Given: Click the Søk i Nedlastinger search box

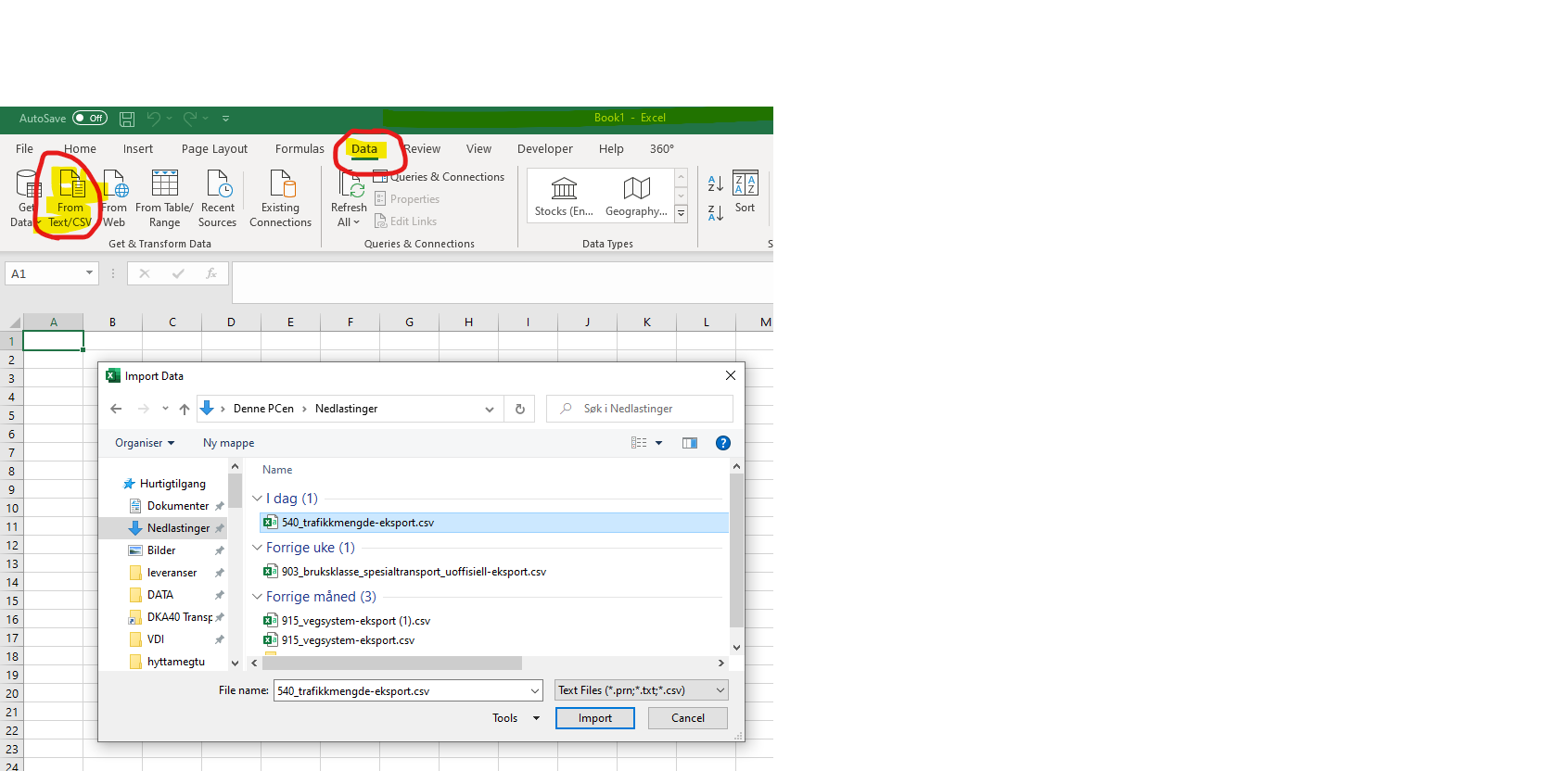Looking at the screenshot, I should tap(640, 409).
